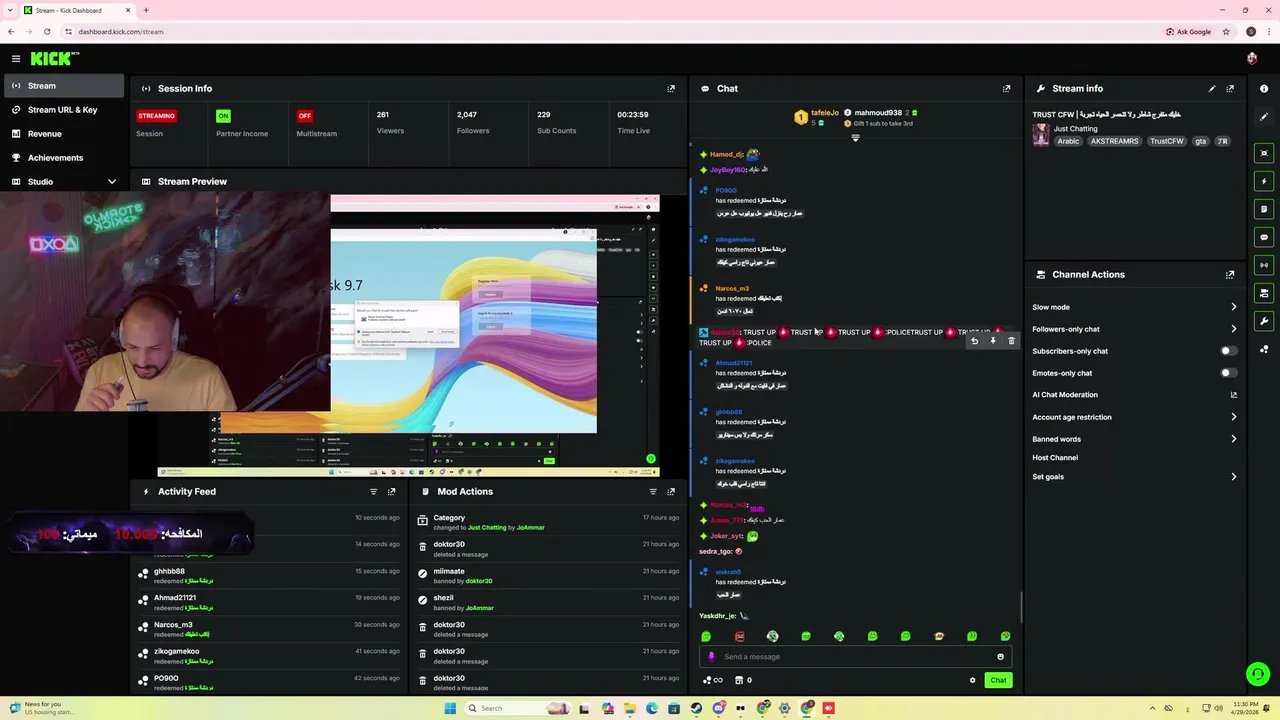Pin the highlighted TRUST UP chat message
The image size is (1280, 720).
(993, 341)
